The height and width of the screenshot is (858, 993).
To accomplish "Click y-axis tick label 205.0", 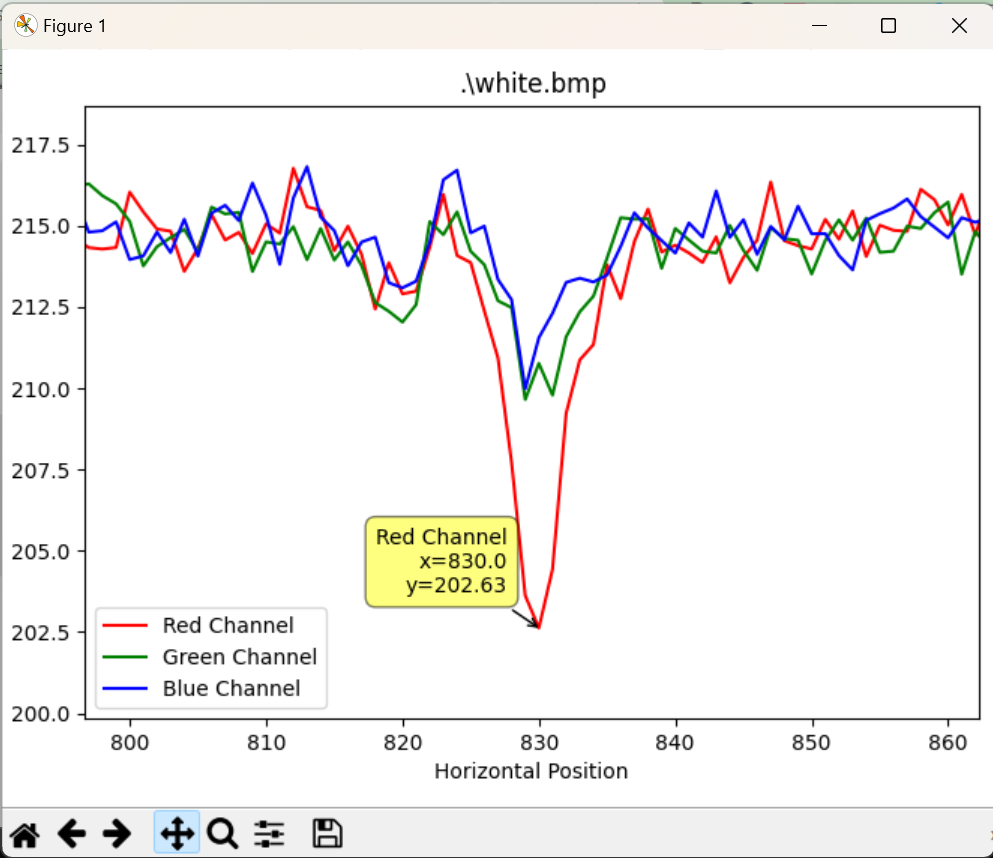I will pos(41,552).
